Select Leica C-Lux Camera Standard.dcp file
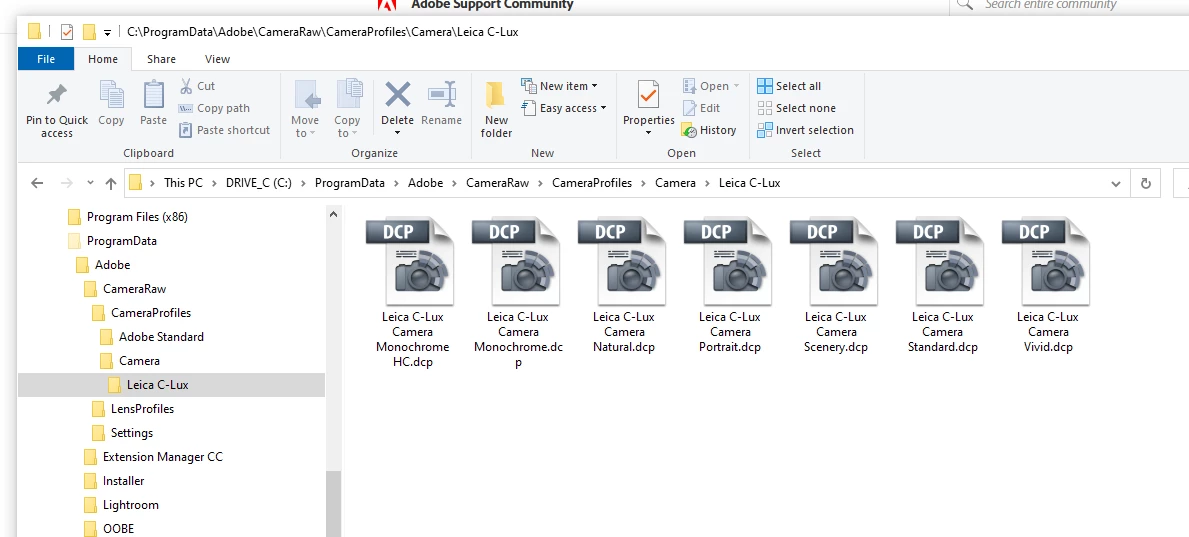Screen dimensions: 1189x537 tap(943, 286)
